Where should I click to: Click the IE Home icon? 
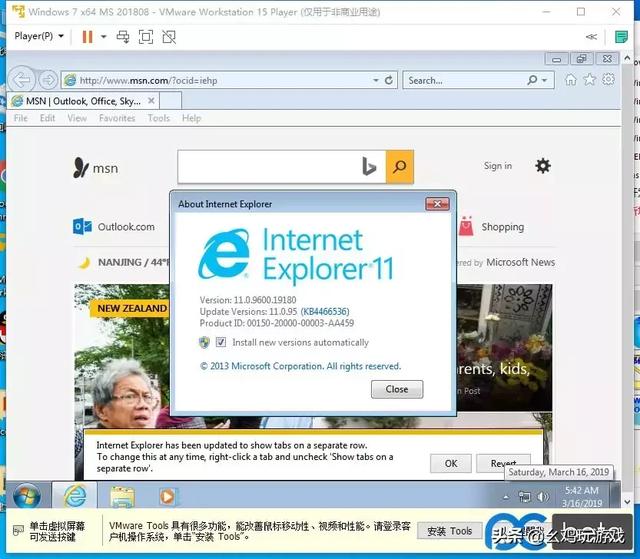571,80
